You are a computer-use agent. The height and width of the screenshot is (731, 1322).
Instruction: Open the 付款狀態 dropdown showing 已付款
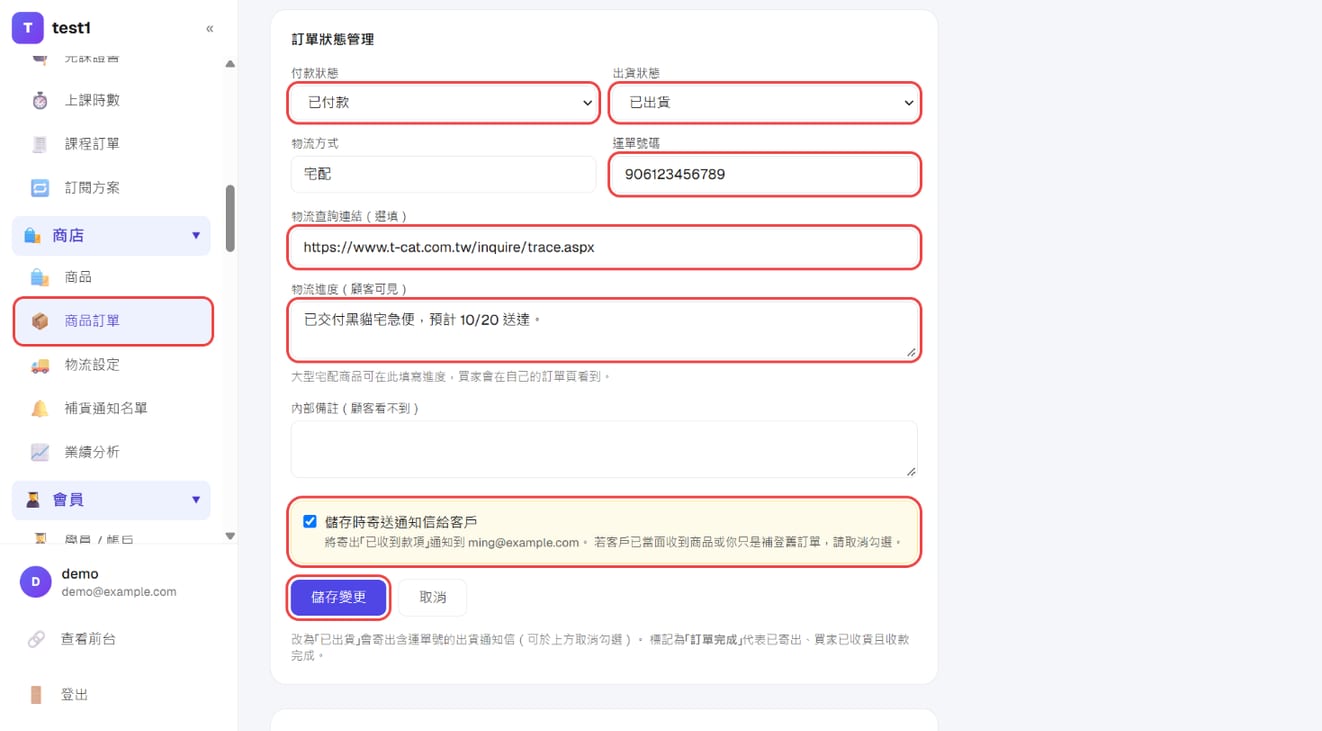pyautogui.click(x=443, y=102)
